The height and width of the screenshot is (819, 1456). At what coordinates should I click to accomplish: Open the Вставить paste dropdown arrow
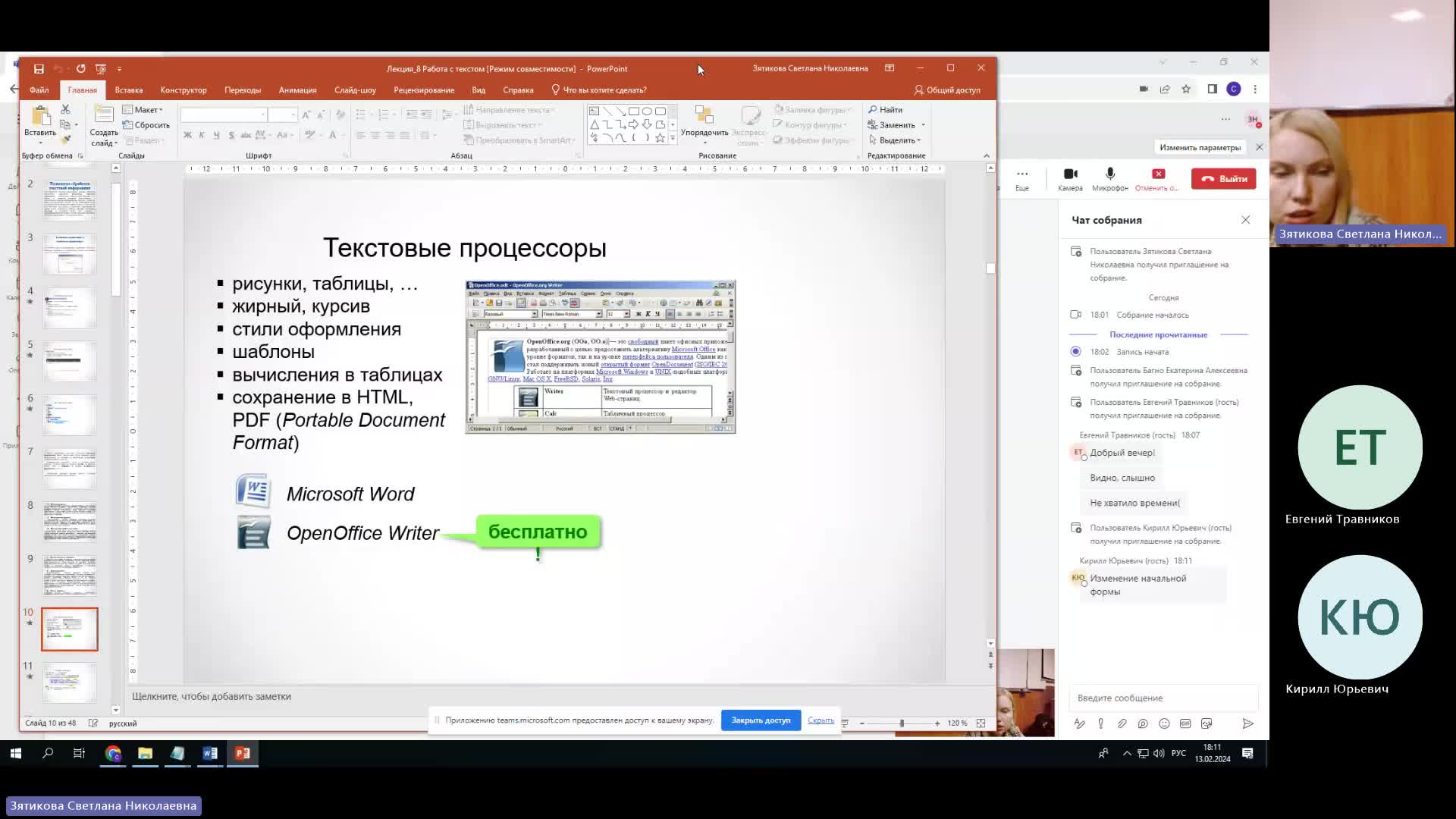[x=40, y=142]
